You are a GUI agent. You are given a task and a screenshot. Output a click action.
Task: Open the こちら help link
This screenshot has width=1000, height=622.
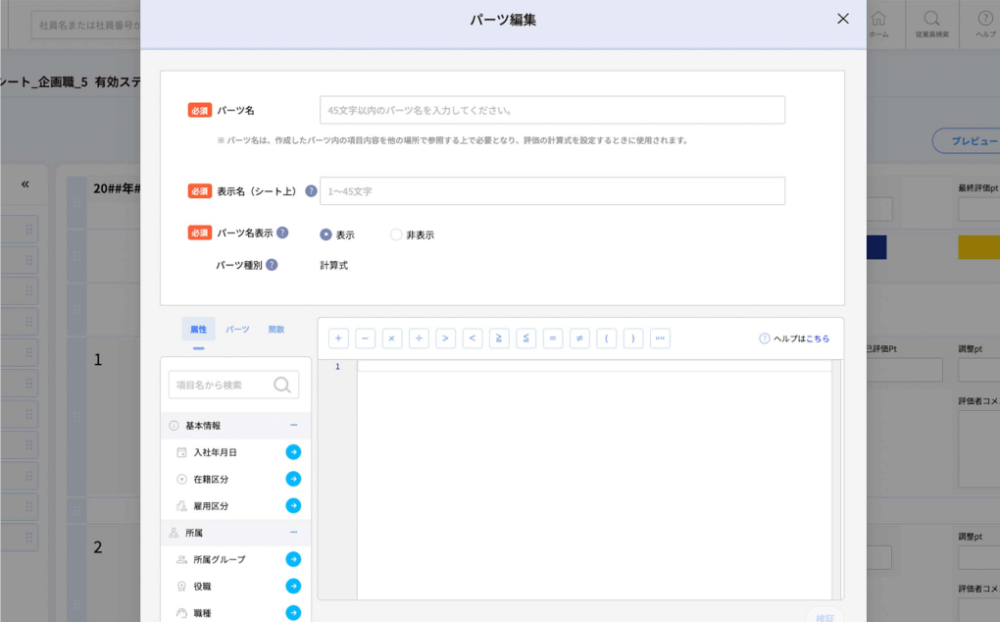point(817,339)
